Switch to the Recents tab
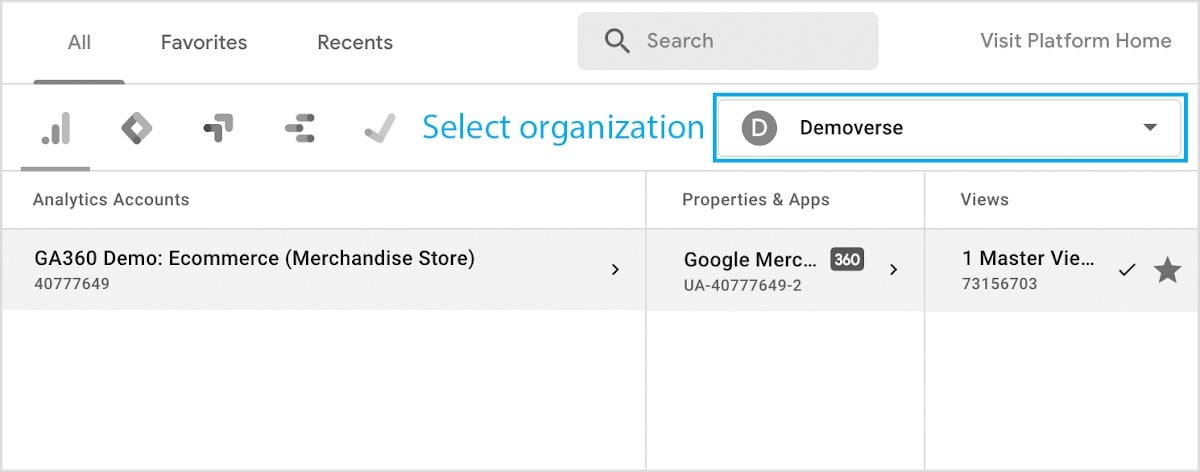 (355, 42)
